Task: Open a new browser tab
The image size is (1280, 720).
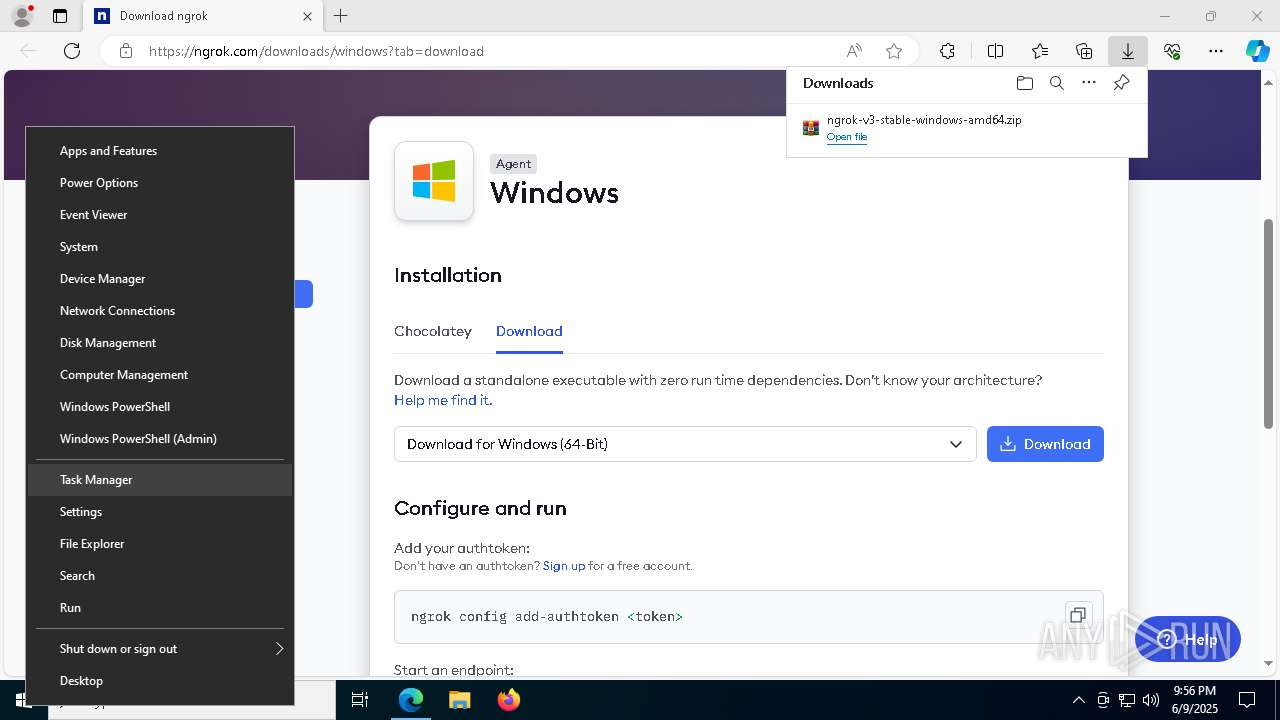Action: (340, 16)
